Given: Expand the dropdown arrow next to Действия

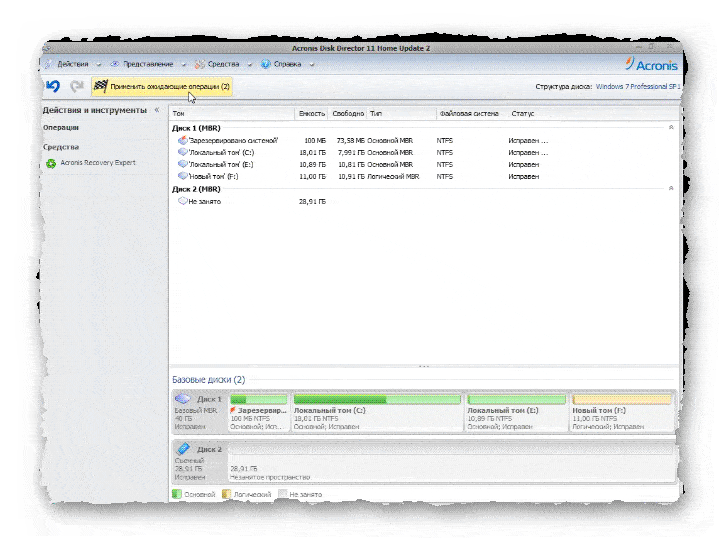Looking at the screenshot, I should [98, 65].
